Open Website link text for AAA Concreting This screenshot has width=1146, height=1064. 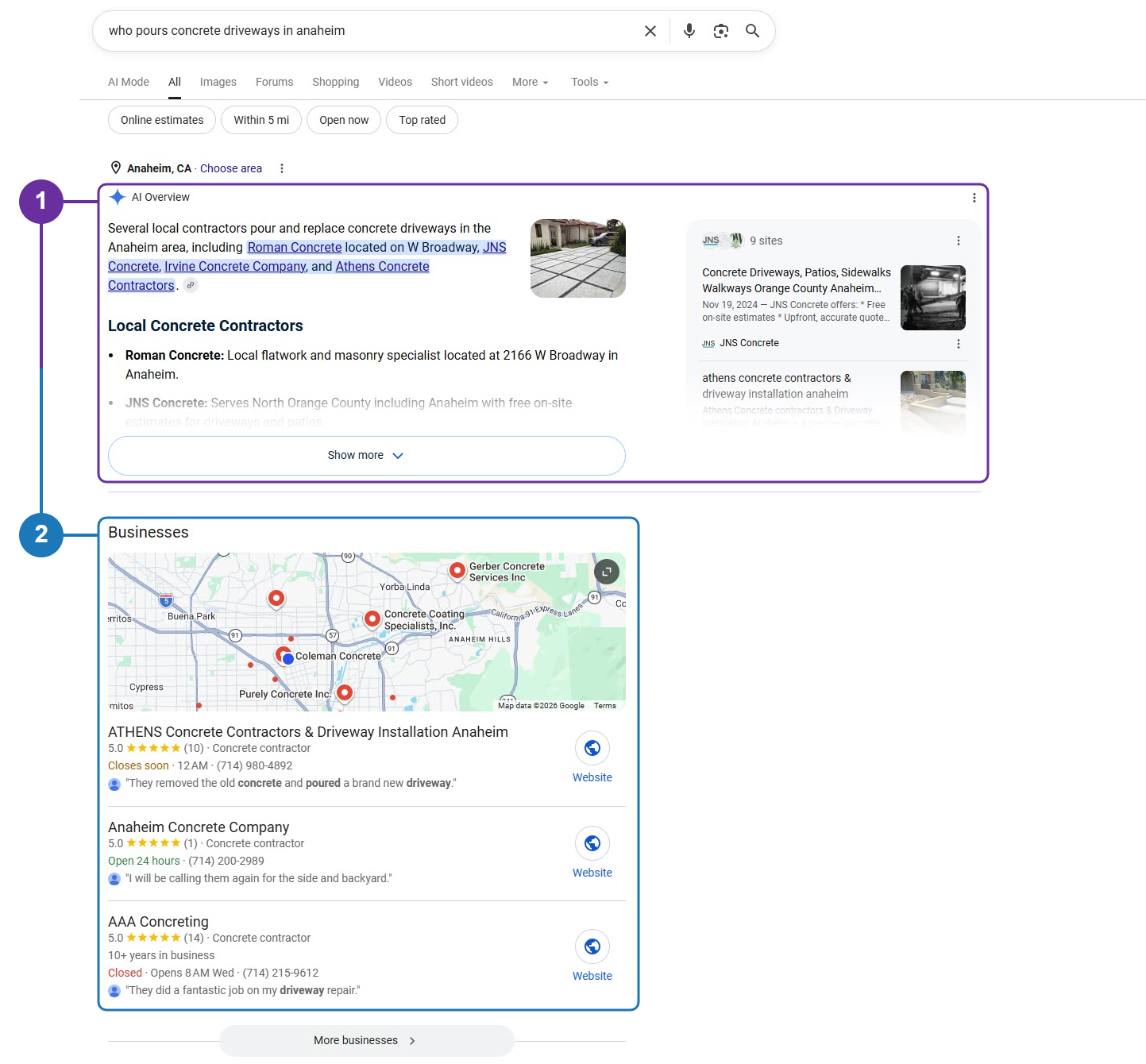(x=592, y=976)
